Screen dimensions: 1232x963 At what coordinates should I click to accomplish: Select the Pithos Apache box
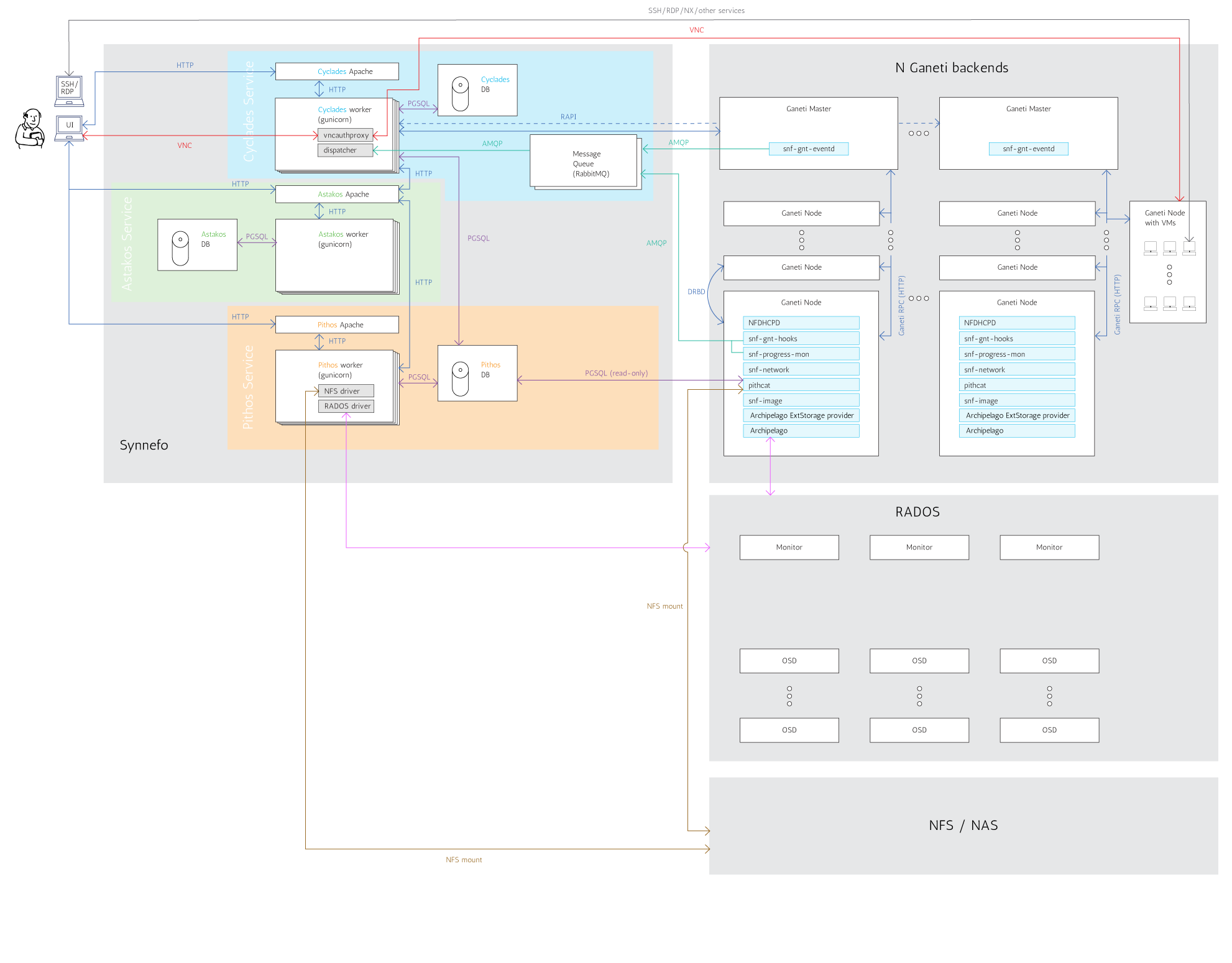click(x=337, y=325)
